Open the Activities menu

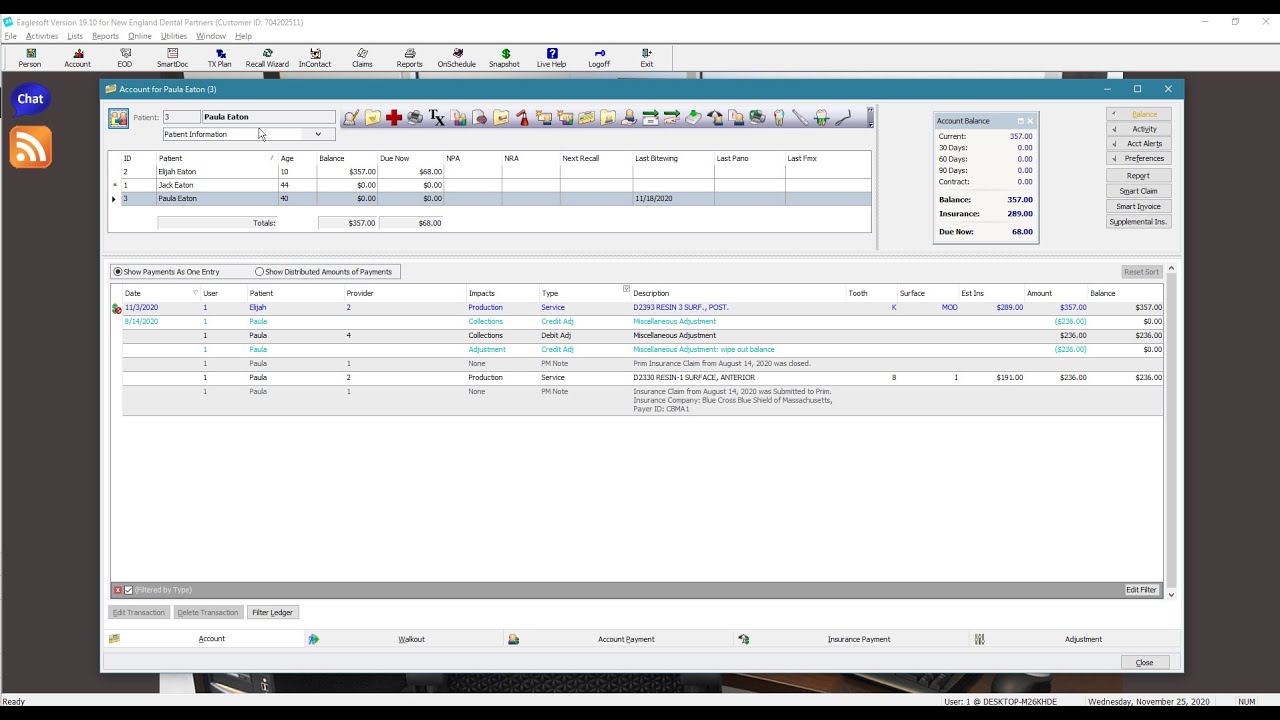(42, 36)
